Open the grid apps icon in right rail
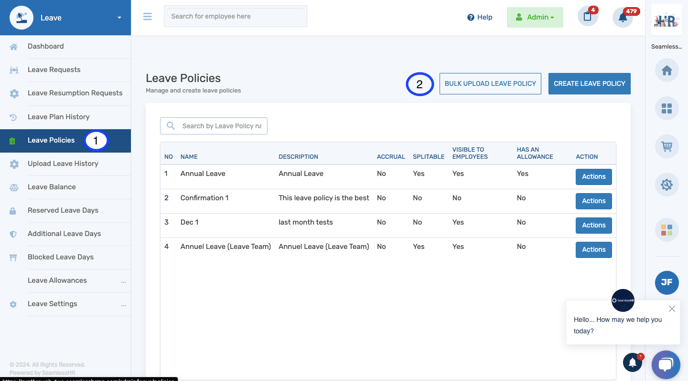Screen dimensions: 688x381 [666, 108]
